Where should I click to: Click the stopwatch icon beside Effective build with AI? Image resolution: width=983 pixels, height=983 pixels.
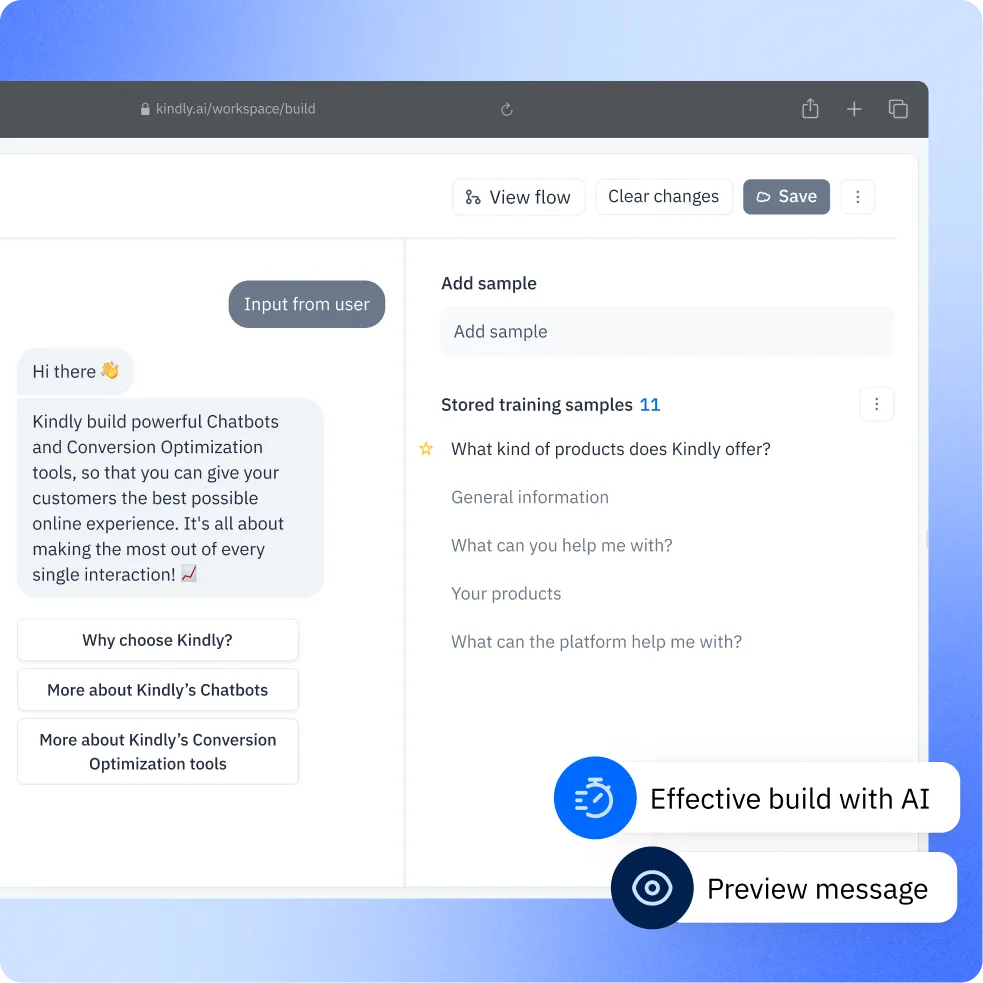coord(595,798)
